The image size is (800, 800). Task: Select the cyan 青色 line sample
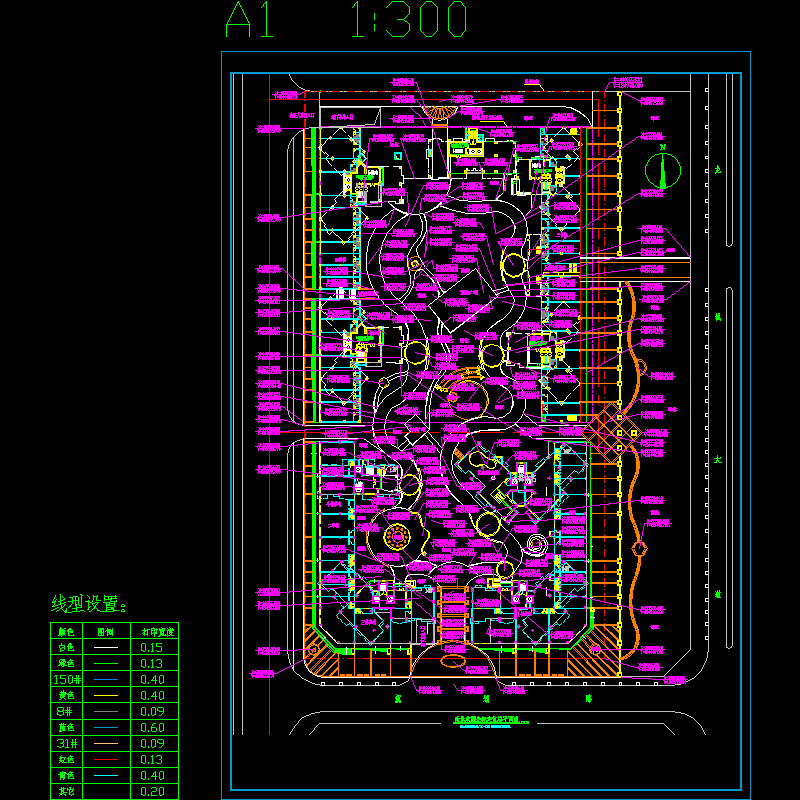point(106,776)
